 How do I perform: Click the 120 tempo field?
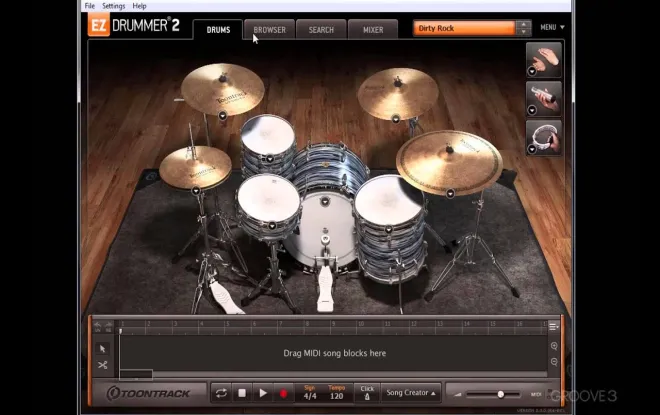click(x=336, y=396)
